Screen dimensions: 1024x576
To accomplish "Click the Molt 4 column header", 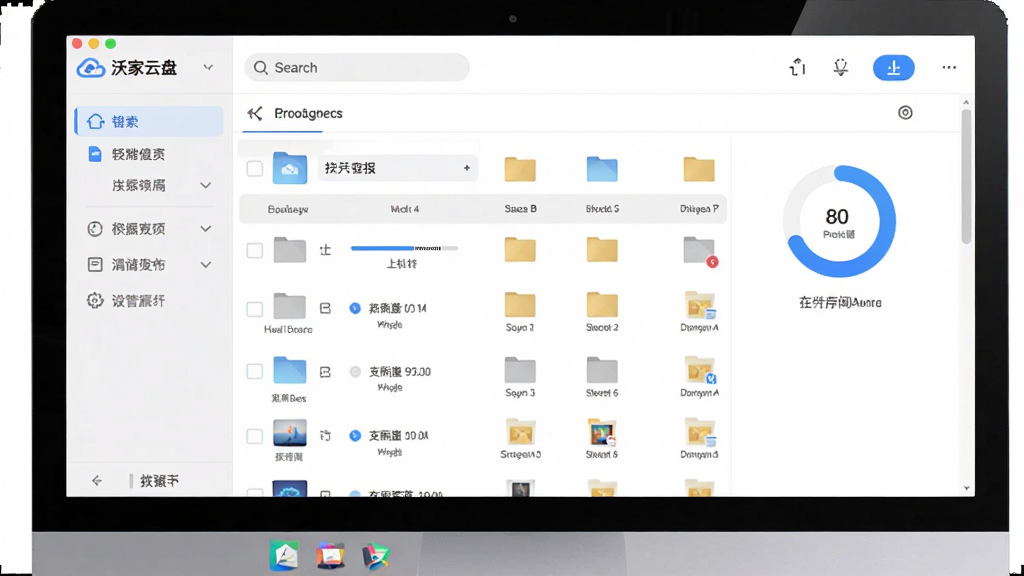I will pos(405,209).
